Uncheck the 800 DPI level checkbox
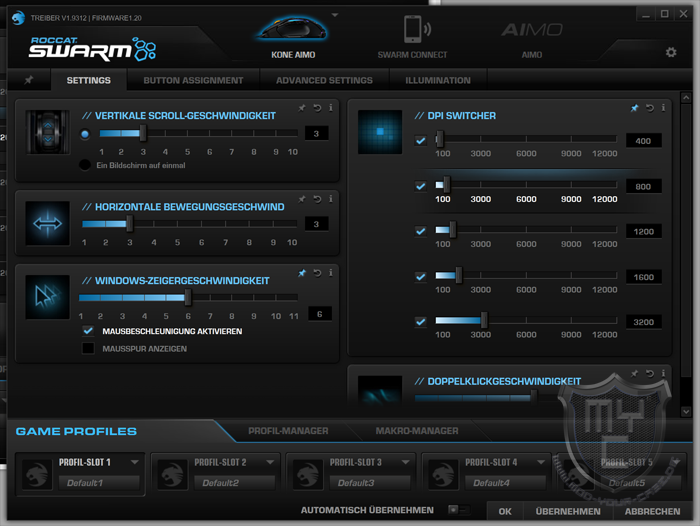 421,186
